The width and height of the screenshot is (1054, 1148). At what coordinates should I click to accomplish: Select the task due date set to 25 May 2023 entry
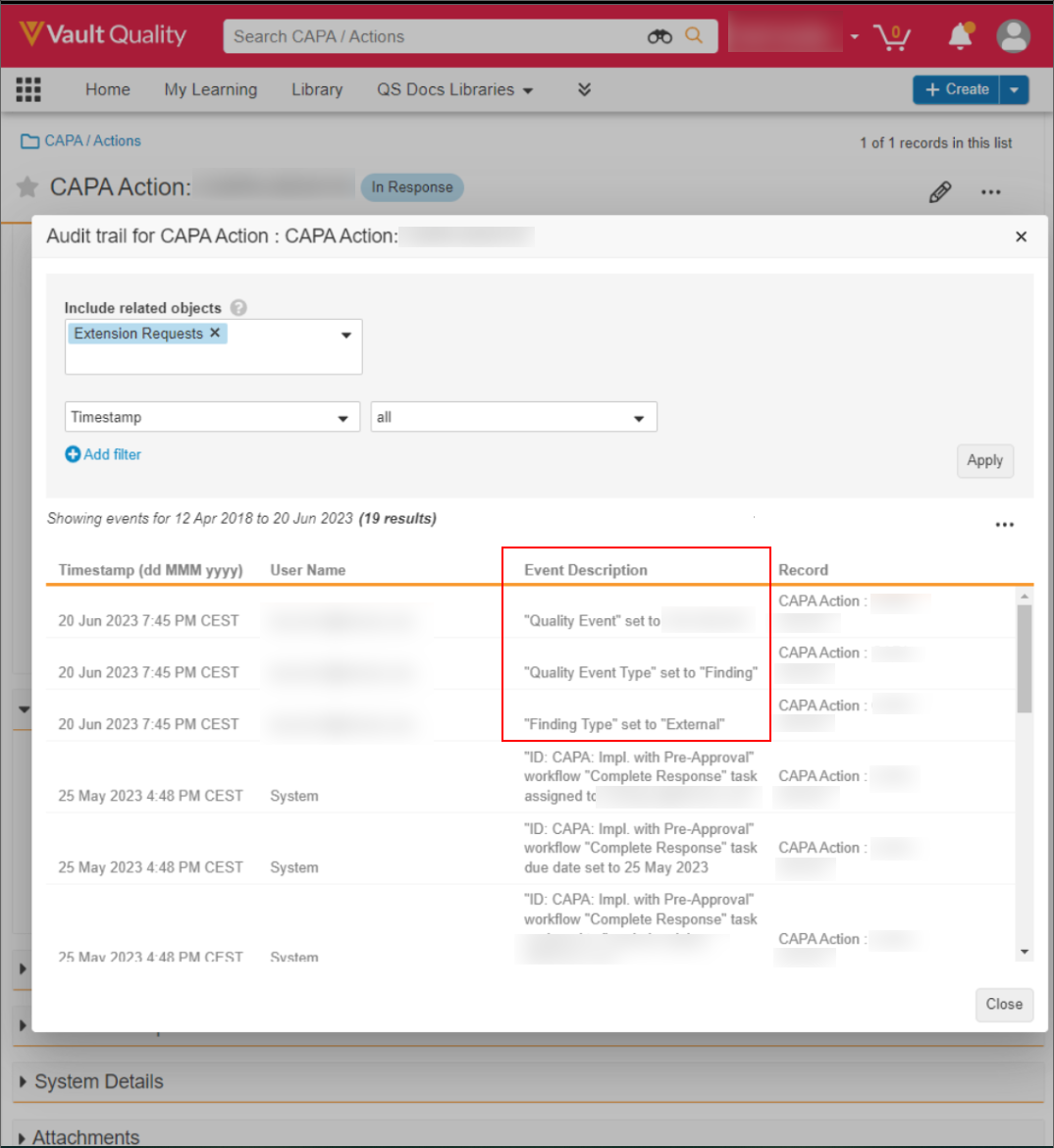coord(640,848)
